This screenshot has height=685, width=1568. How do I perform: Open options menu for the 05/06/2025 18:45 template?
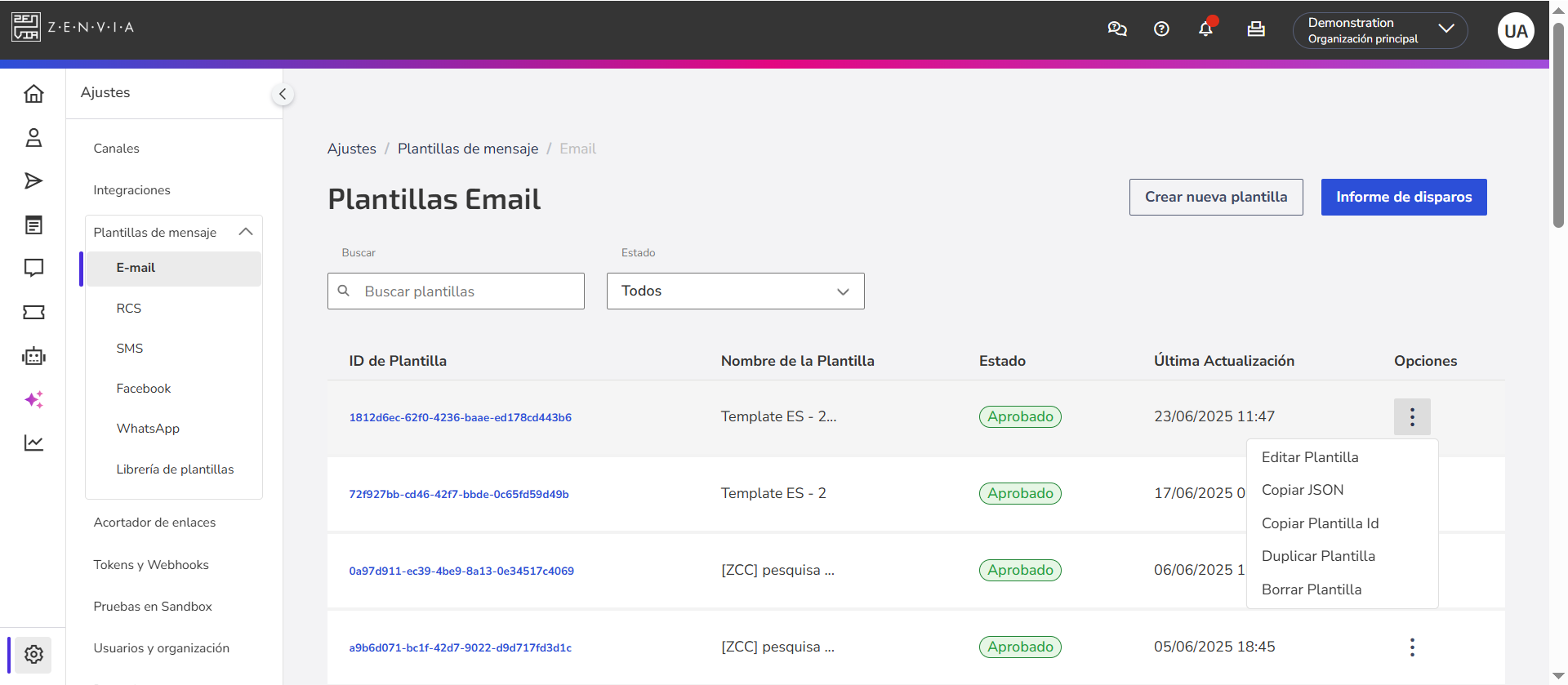tap(1412, 647)
